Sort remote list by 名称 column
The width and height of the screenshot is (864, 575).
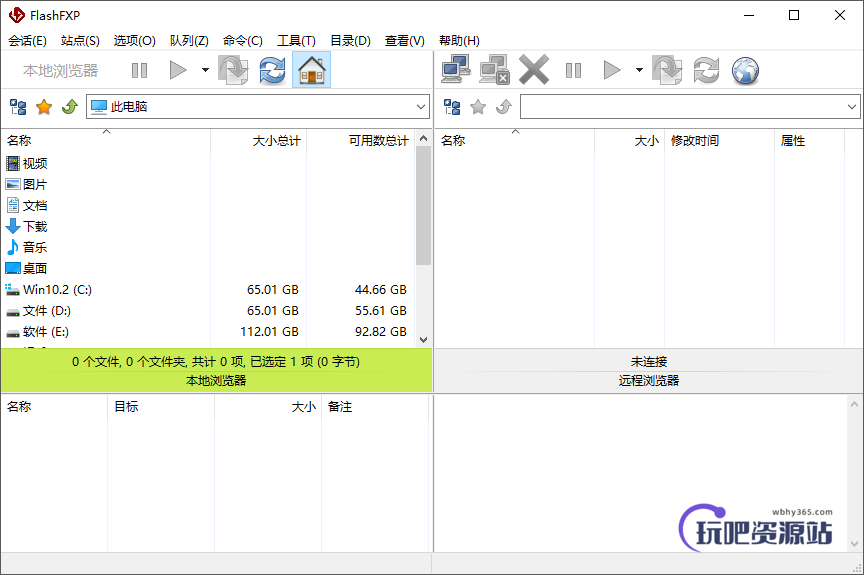(514, 141)
